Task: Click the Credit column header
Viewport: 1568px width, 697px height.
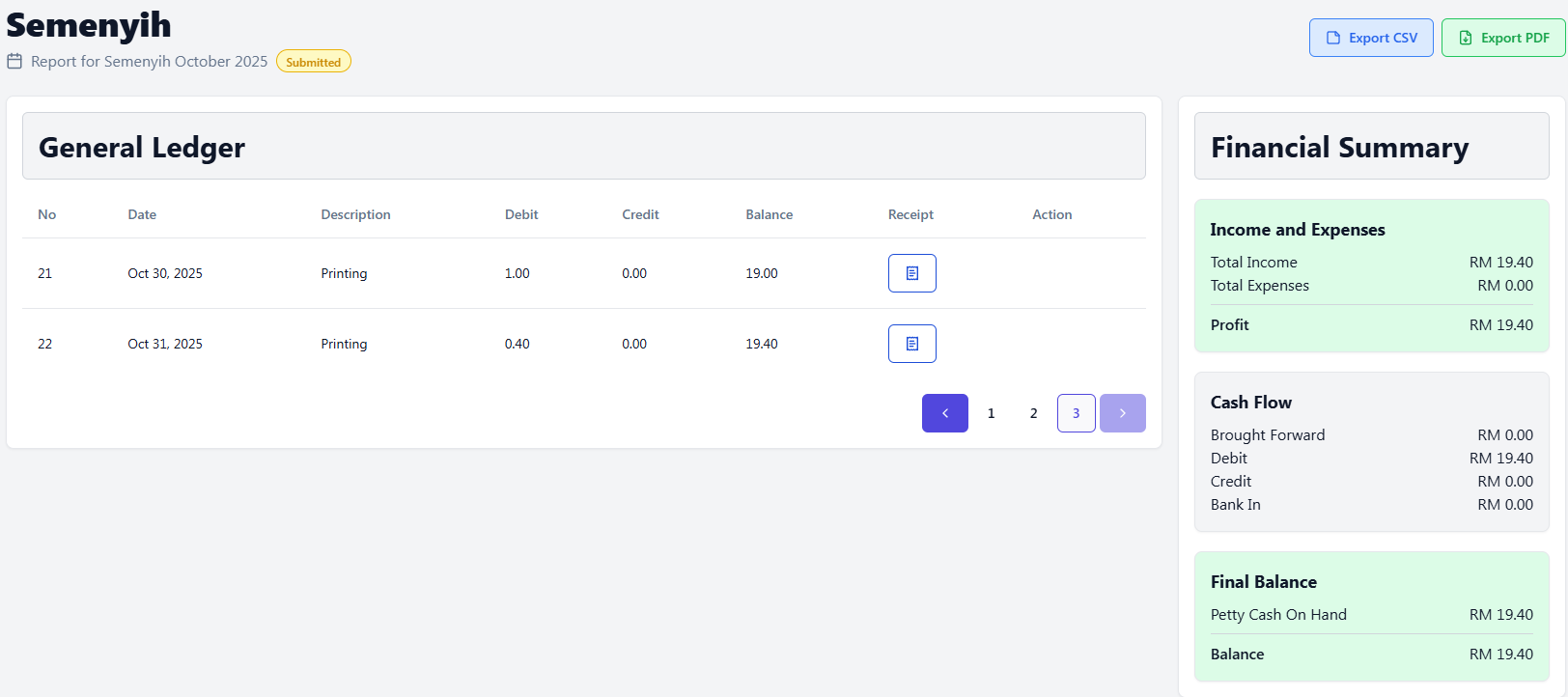Action: click(x=640, y=214)
